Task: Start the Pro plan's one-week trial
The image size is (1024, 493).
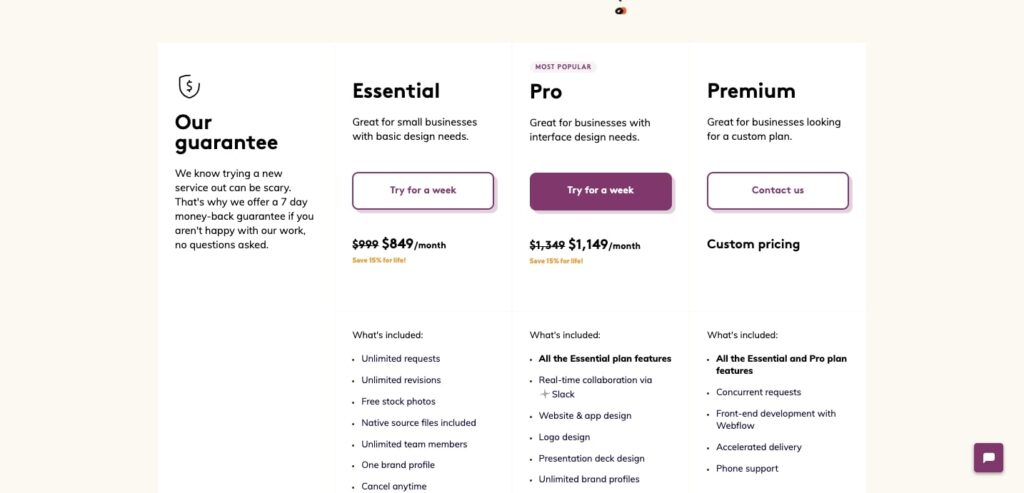Action: pyautogui.click(x=600, y=190)
